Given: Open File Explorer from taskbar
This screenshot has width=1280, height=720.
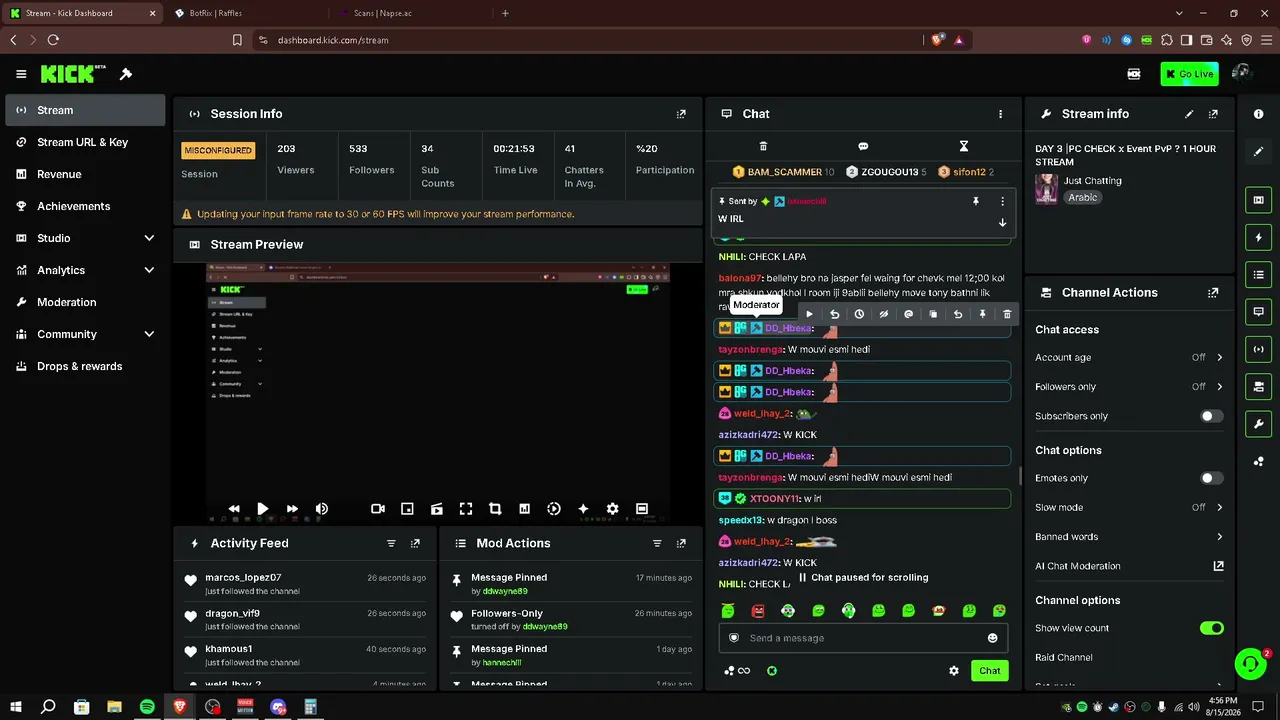Looking at the screenshot, I should [x=114, y=707].
